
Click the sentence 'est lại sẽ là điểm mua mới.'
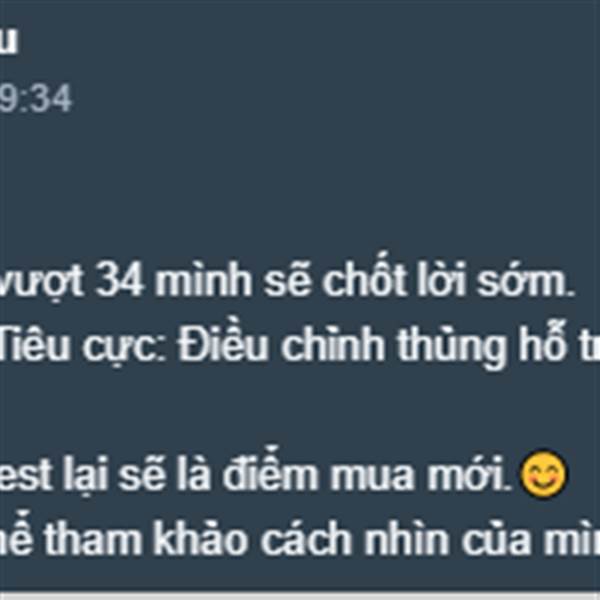point(256,474)
